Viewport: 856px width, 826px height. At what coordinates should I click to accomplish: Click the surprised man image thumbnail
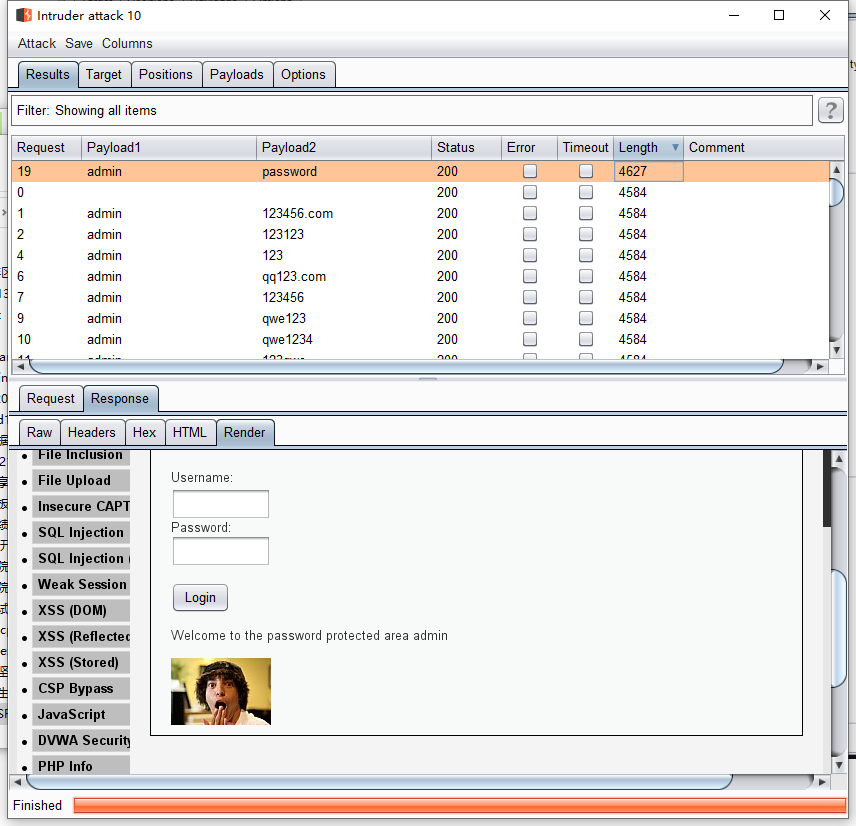221,691
